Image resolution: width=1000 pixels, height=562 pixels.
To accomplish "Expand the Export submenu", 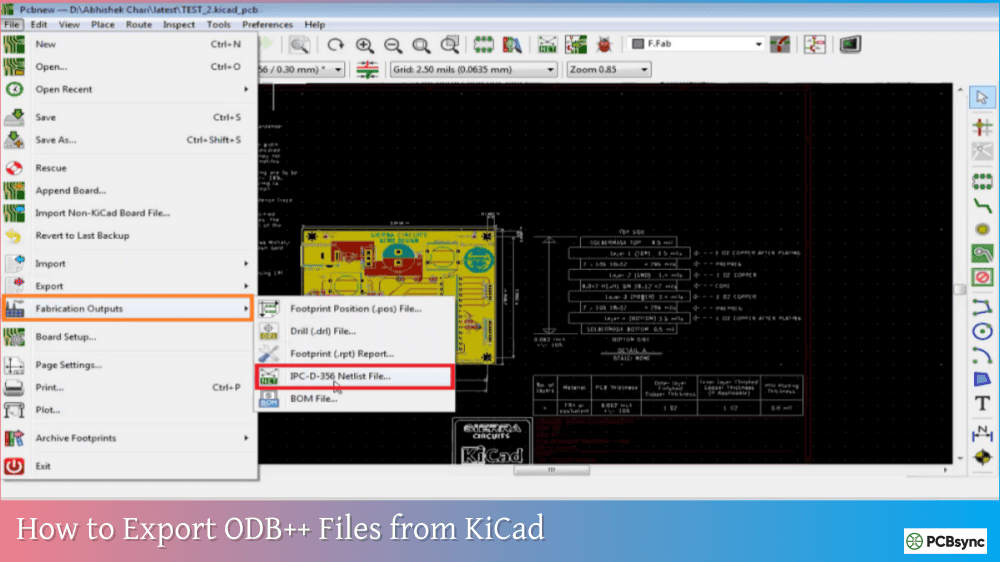I will pos(129,286).
